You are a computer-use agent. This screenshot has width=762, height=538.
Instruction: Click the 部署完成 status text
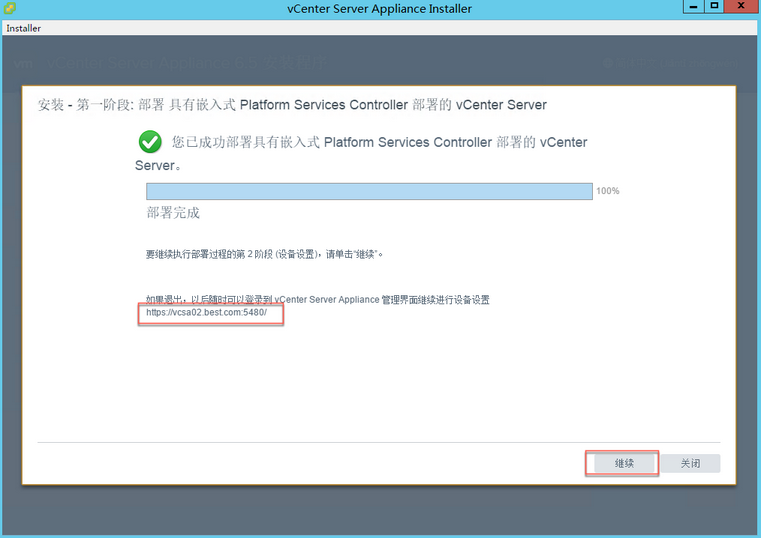[x=173, y=213]
